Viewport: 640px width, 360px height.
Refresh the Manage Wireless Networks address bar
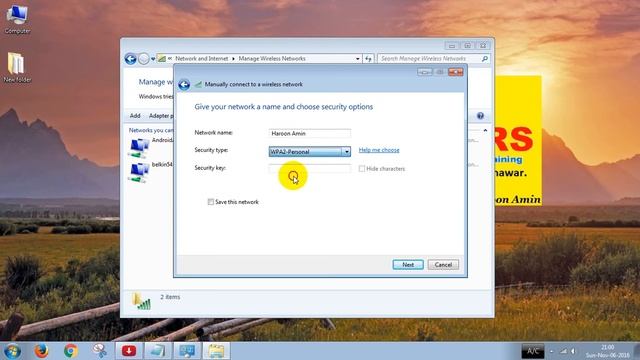(x=368, y=59)
